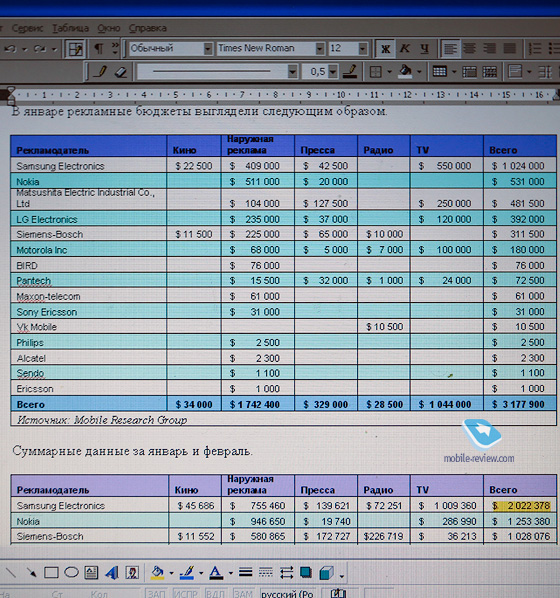Click the Split Cells icon
This screenshot has height=598, width=560.
[490, 71]
